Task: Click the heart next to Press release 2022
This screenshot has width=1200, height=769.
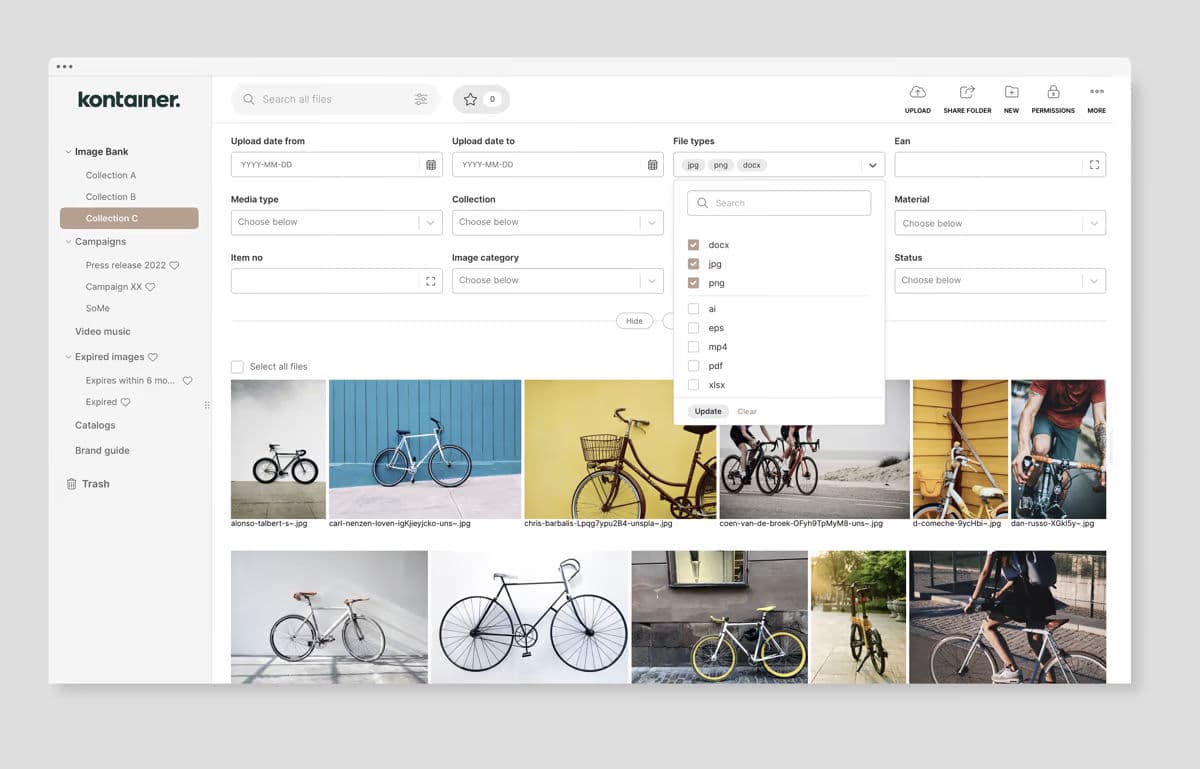Action: pyautogui.click(x=174, y=266)
